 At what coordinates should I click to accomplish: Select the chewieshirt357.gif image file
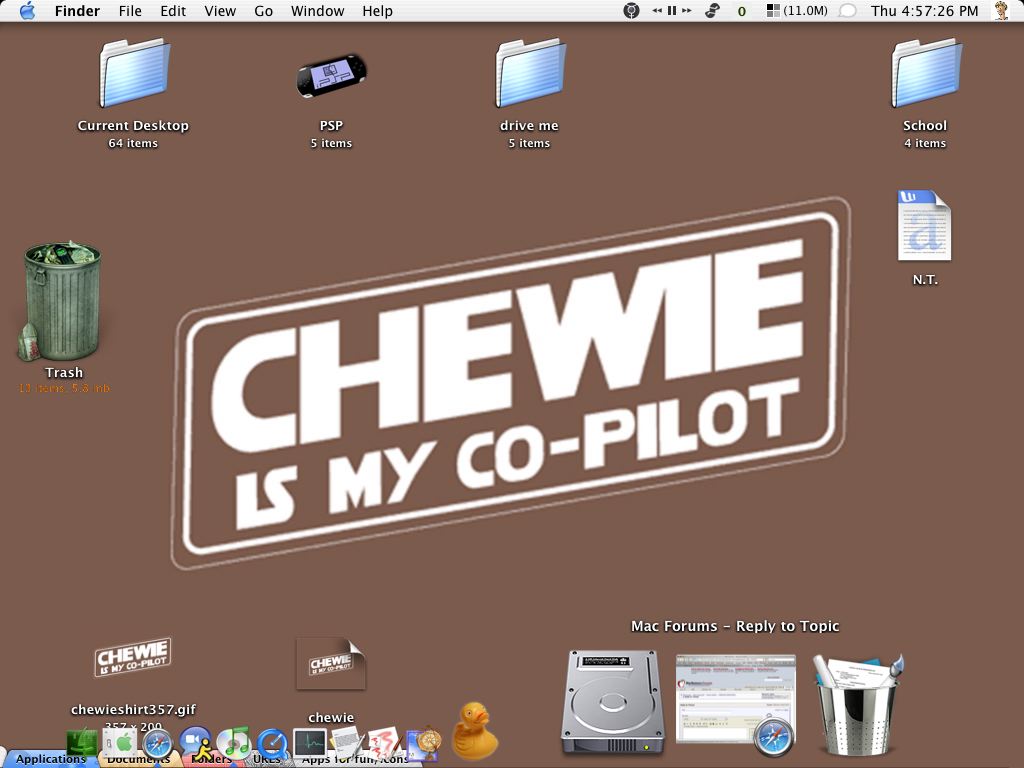[x=133, y=657]
